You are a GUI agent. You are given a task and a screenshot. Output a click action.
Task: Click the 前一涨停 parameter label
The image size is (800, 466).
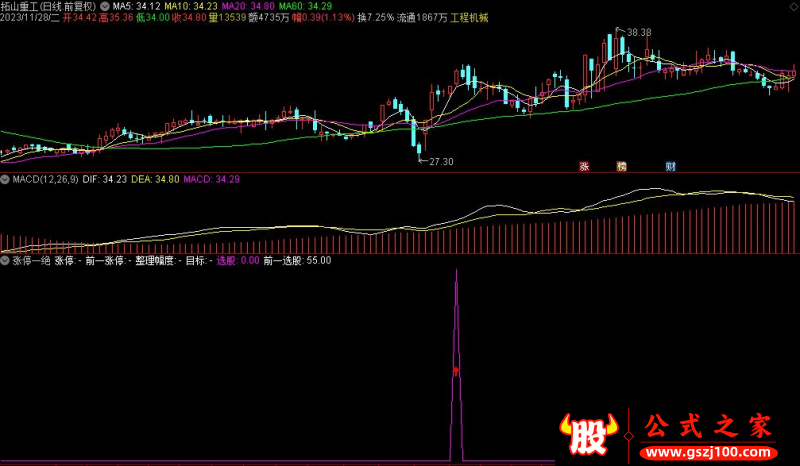[x=108, y=261]
